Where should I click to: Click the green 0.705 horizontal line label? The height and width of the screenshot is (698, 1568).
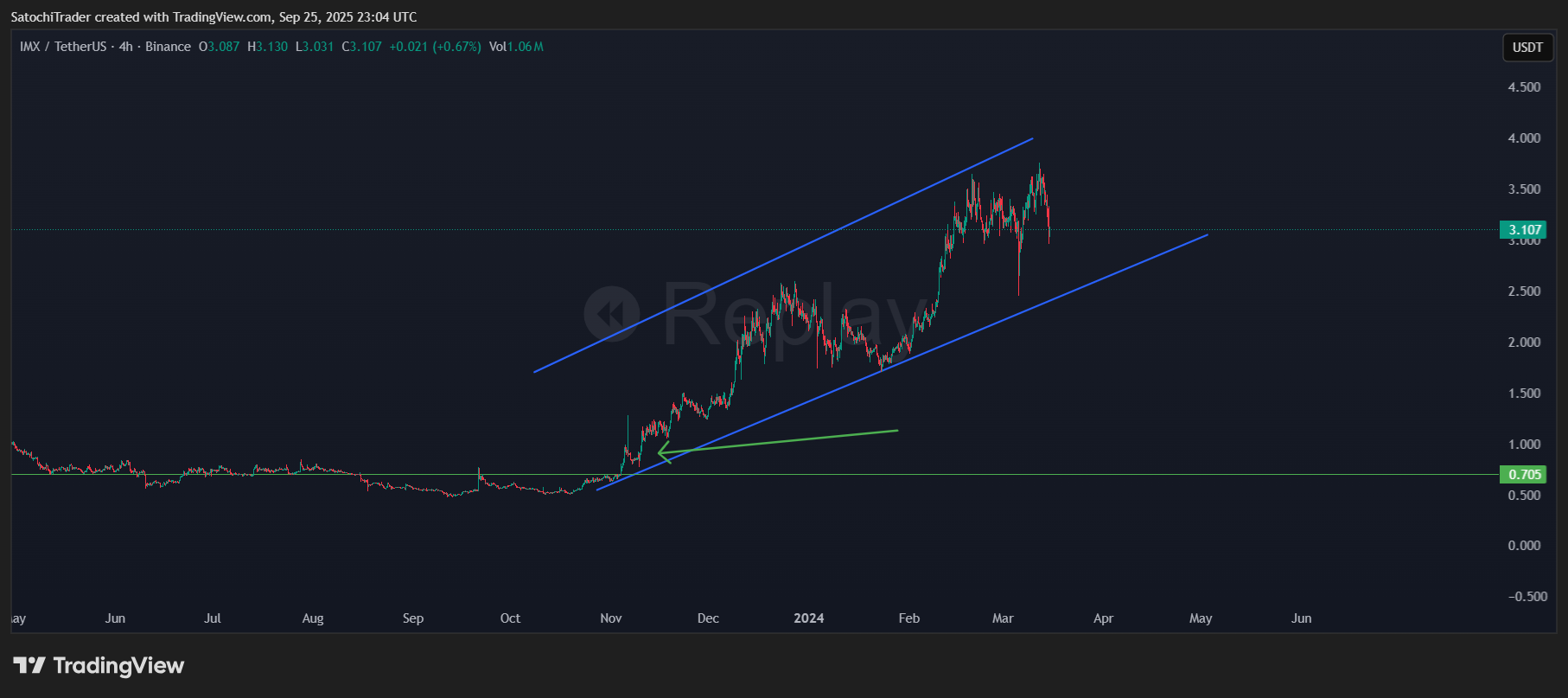pyautogui.click(x=1525, y=475)
